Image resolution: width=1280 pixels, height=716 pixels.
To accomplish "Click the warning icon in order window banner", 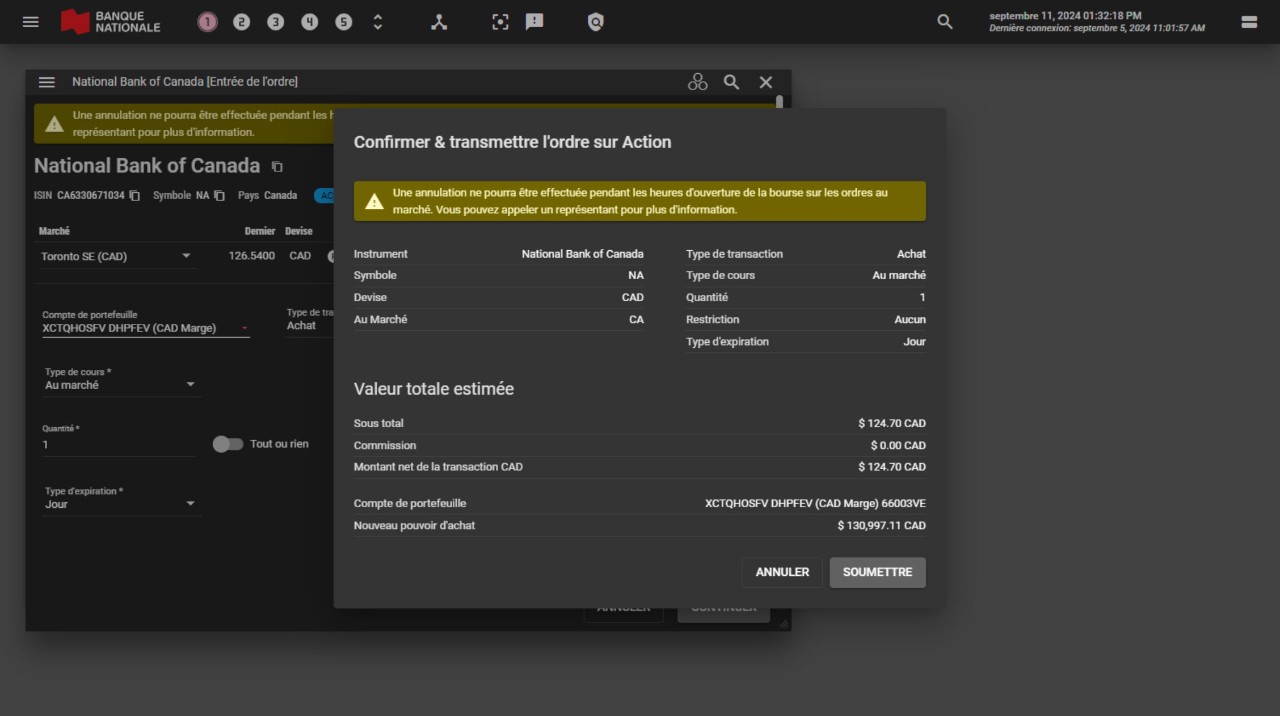I will click(54, 124).
